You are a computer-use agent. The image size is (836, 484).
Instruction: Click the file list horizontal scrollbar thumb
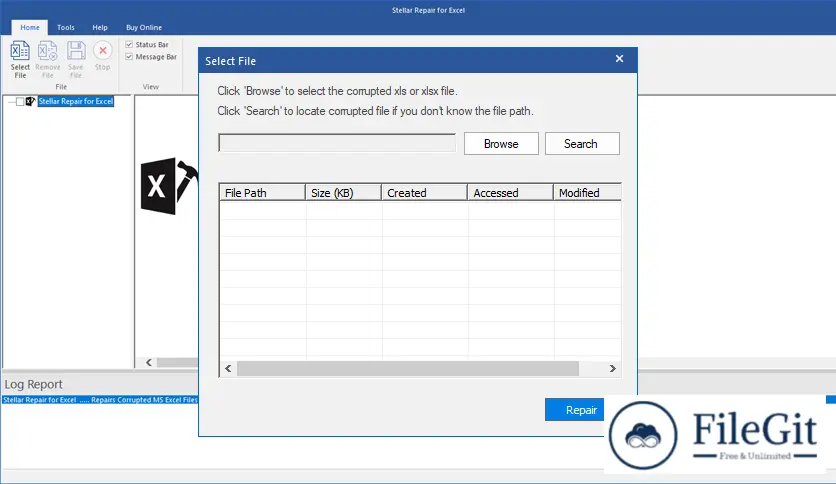(408, 368)
